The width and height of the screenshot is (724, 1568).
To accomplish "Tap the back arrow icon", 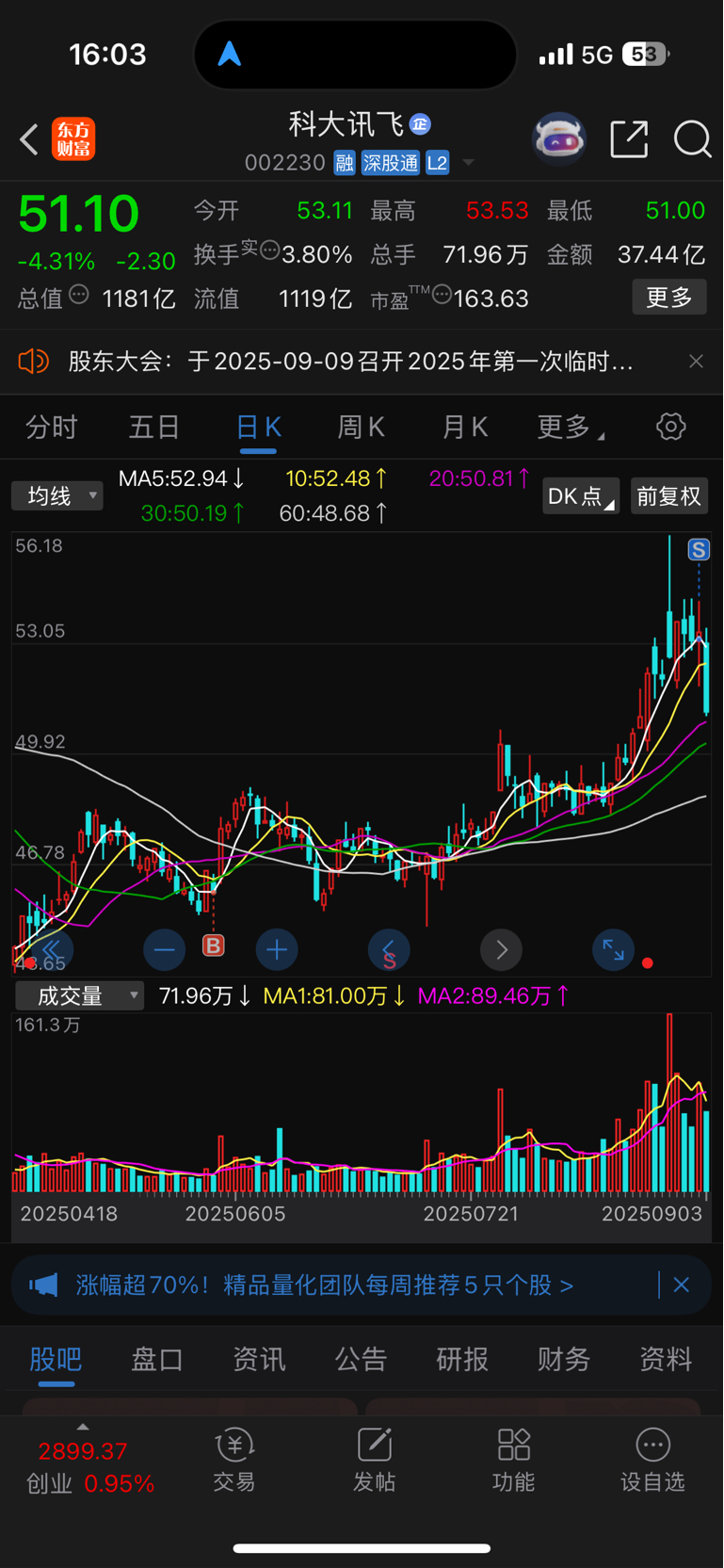I will coord(29,140).
